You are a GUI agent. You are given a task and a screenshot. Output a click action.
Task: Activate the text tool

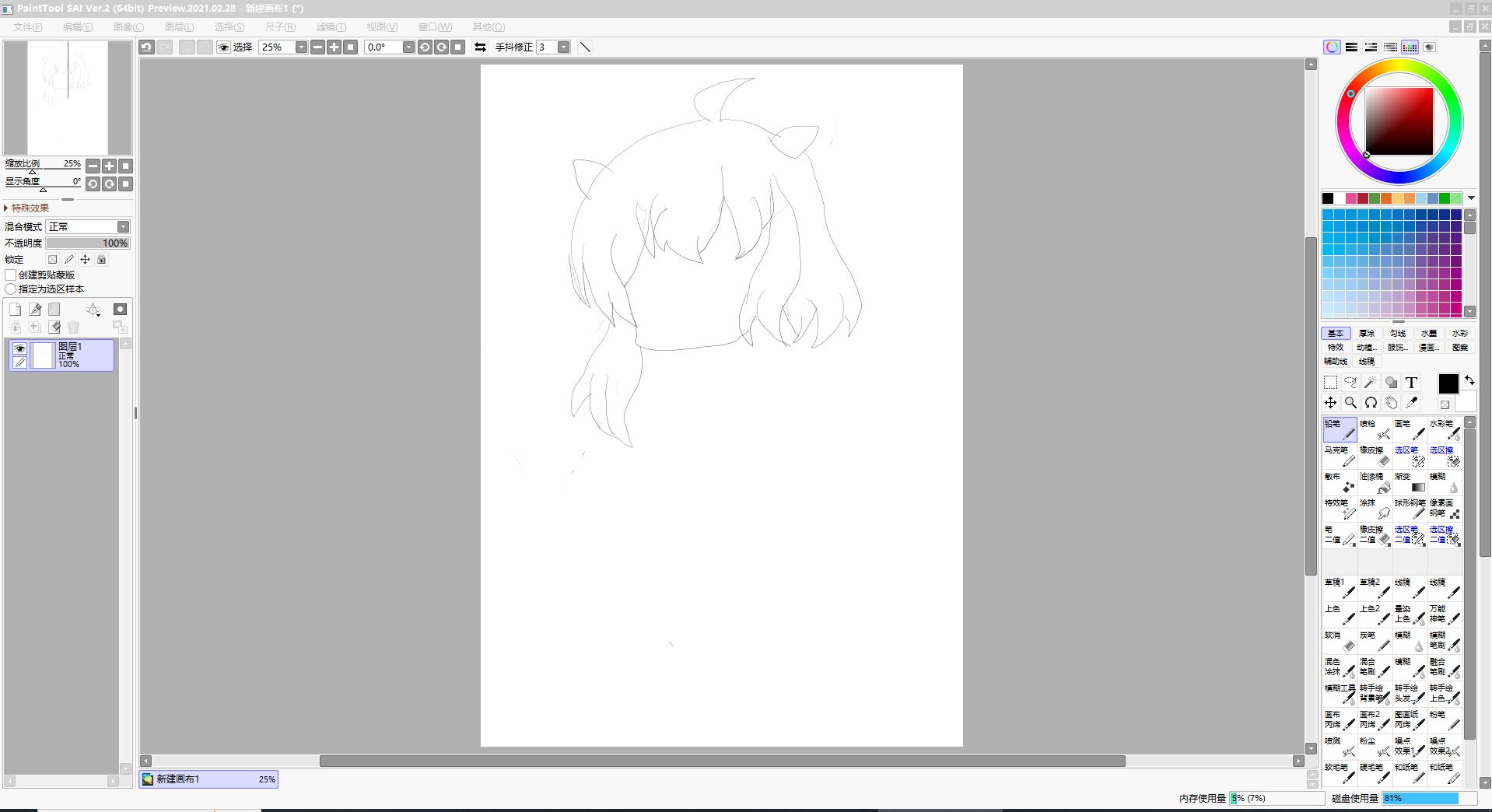[1411, 382]
